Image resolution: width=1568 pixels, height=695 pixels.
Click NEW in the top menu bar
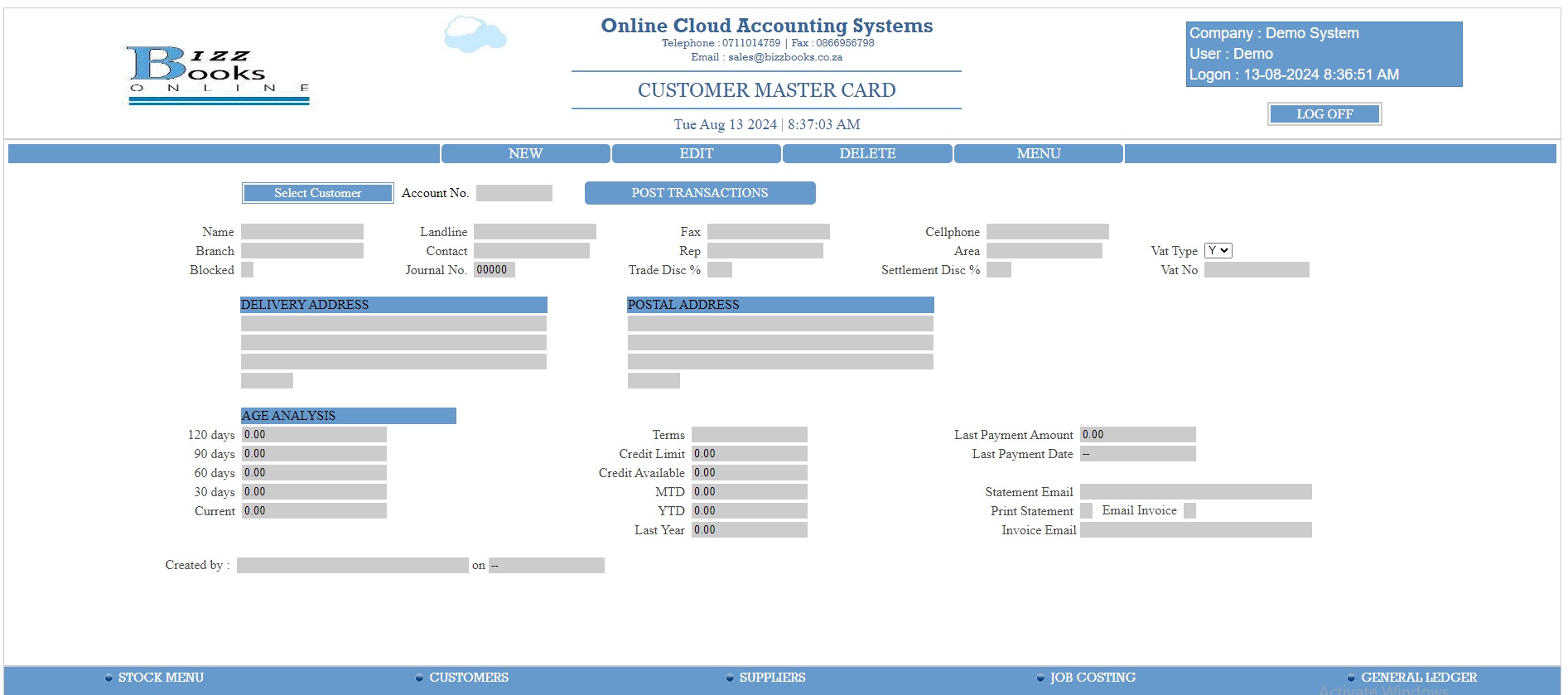pyautogui.click(x=525, y=154)
